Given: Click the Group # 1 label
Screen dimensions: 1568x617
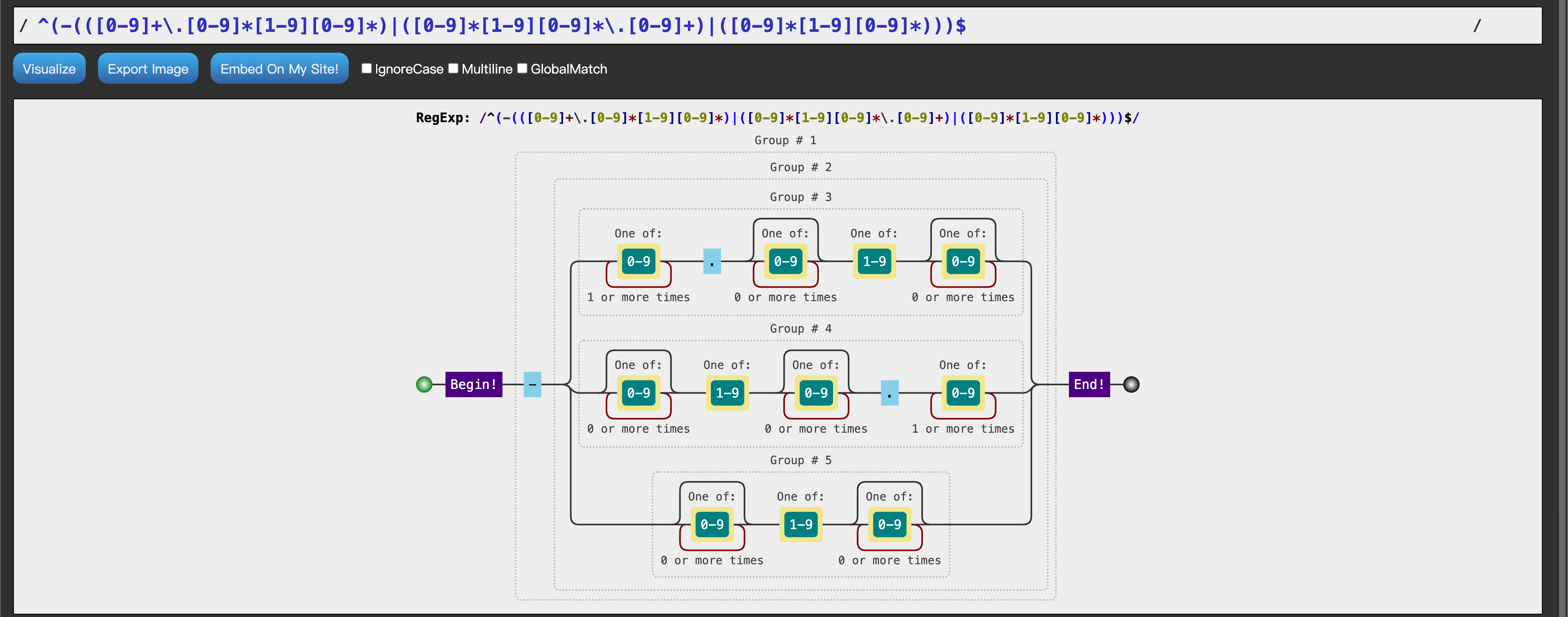Looking at the screenshot, I should (785, 140).
